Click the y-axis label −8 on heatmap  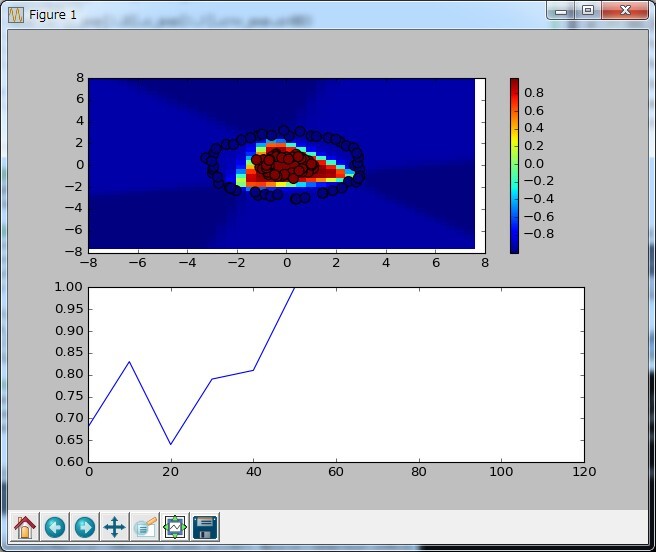74,252
